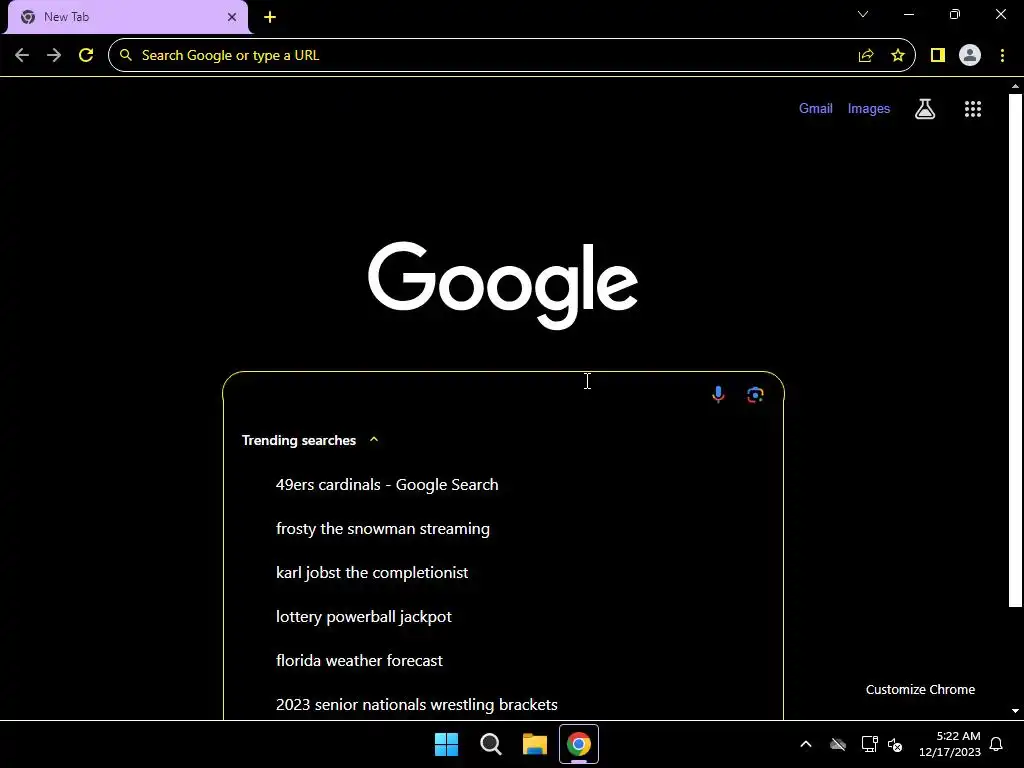Open Windows taskbar Search
Image resolution: width=1024 pixels, height=768 pixels.
(x=490, y=744)
